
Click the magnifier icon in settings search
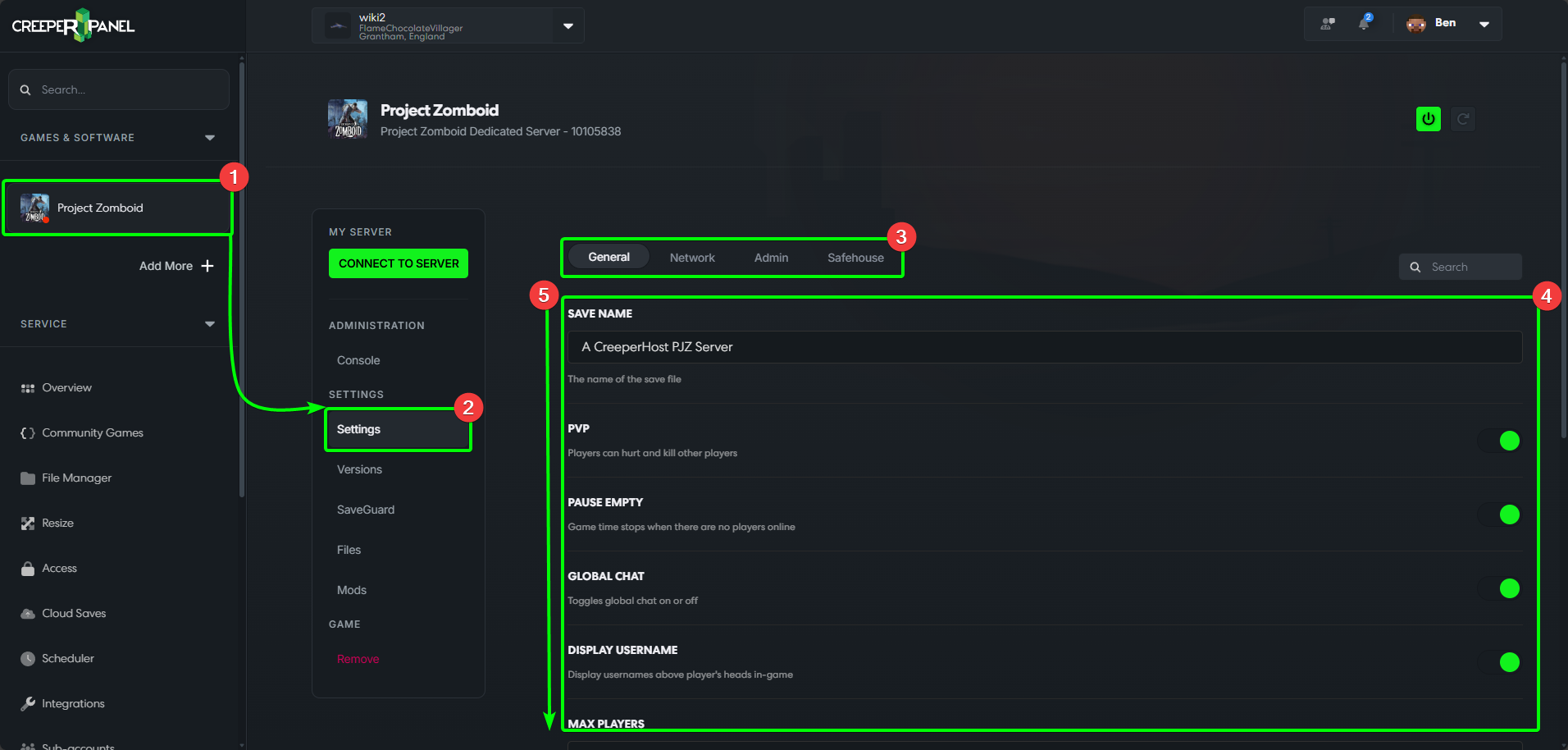click(x=1415, y=267)
